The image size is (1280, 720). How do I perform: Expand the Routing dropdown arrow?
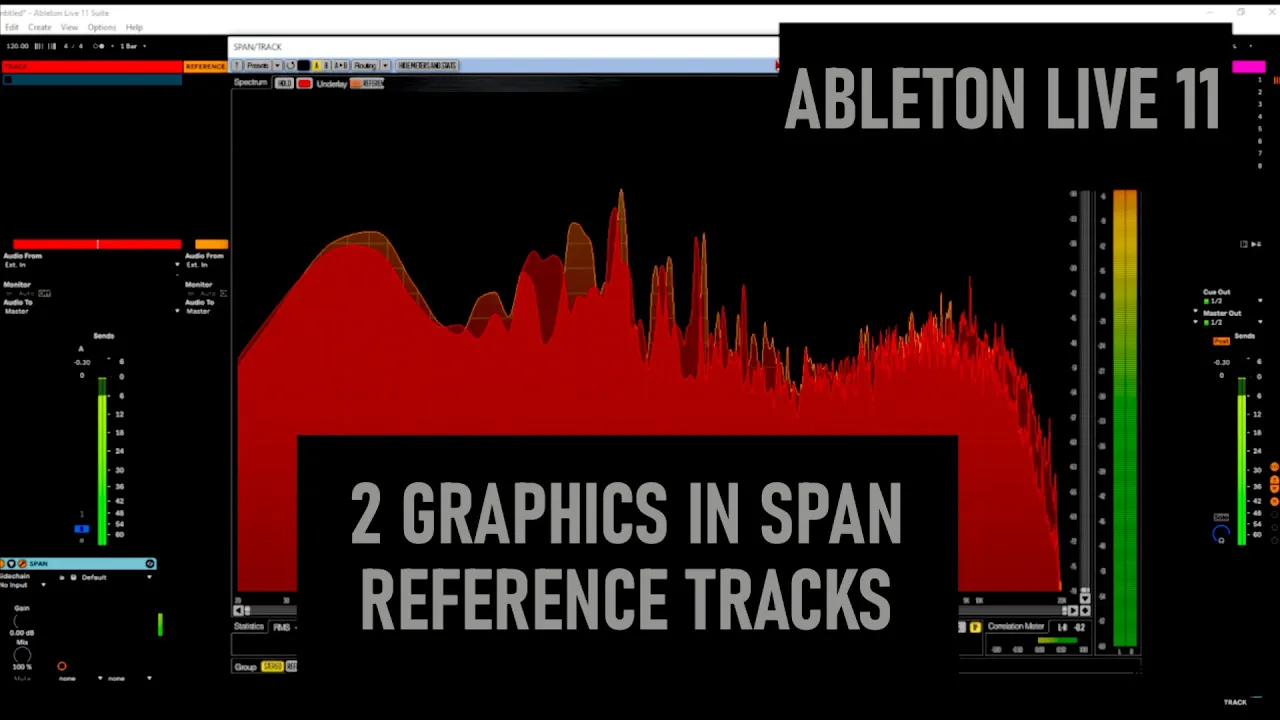[x=385, y=65]
